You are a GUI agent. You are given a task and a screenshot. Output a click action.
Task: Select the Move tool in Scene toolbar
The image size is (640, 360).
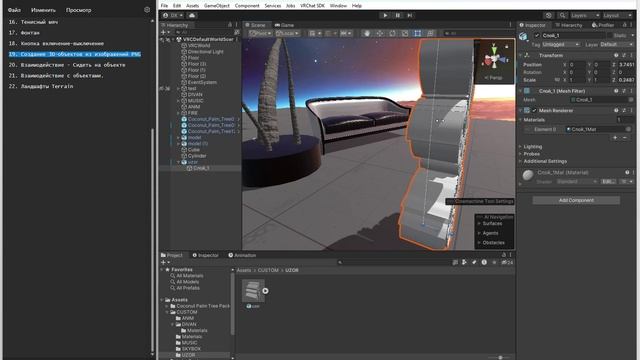point(380,33)
